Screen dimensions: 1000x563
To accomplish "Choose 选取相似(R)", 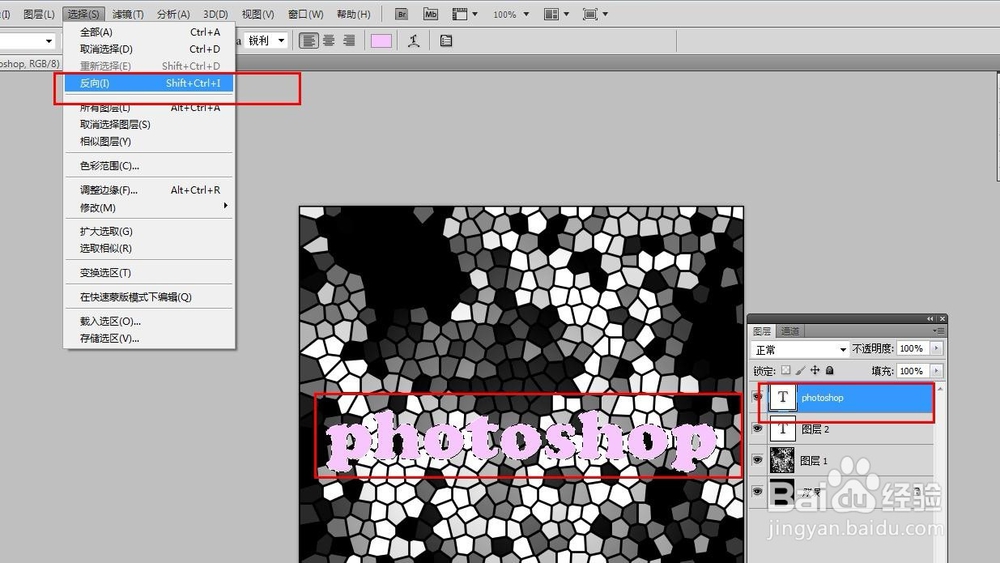I will pos(149,249).
